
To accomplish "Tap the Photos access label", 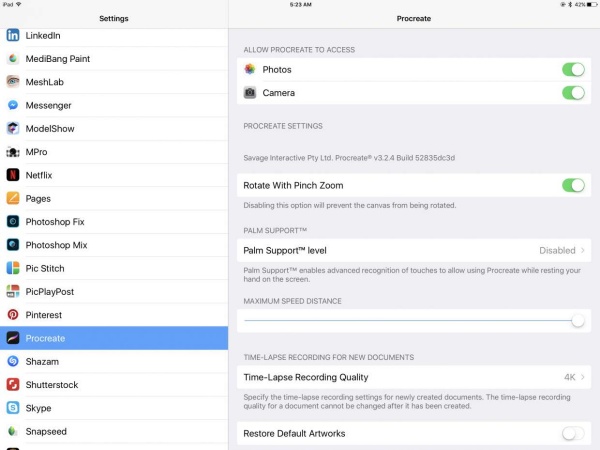I will tap(277, 70).
